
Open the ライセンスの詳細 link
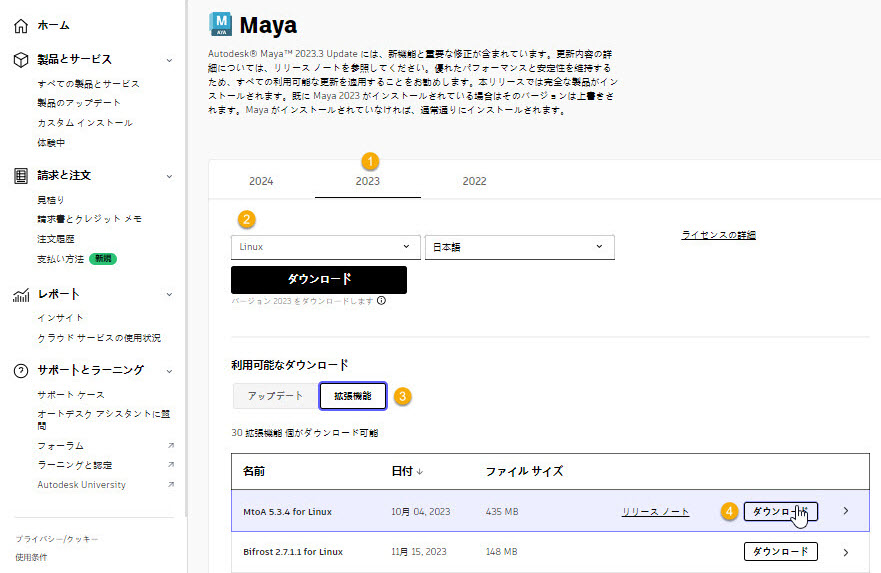(718, 235)
